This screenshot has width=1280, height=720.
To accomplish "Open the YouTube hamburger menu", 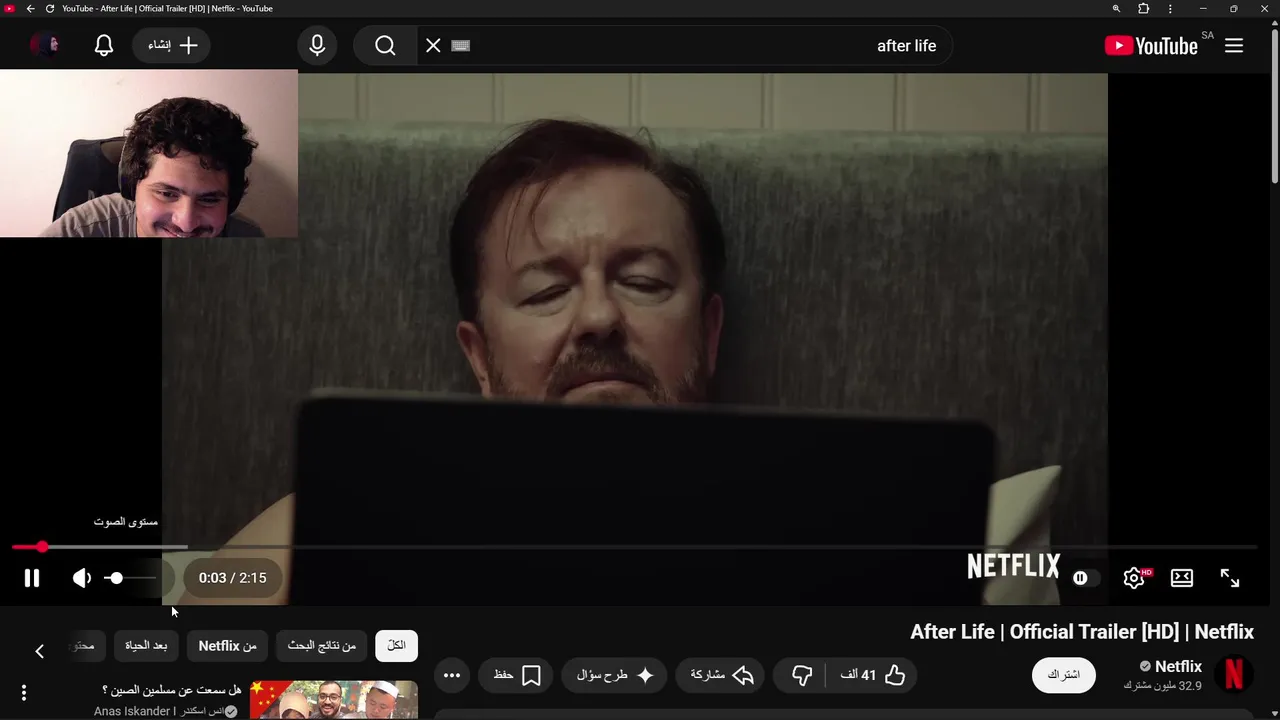I will pos(1234,46).
